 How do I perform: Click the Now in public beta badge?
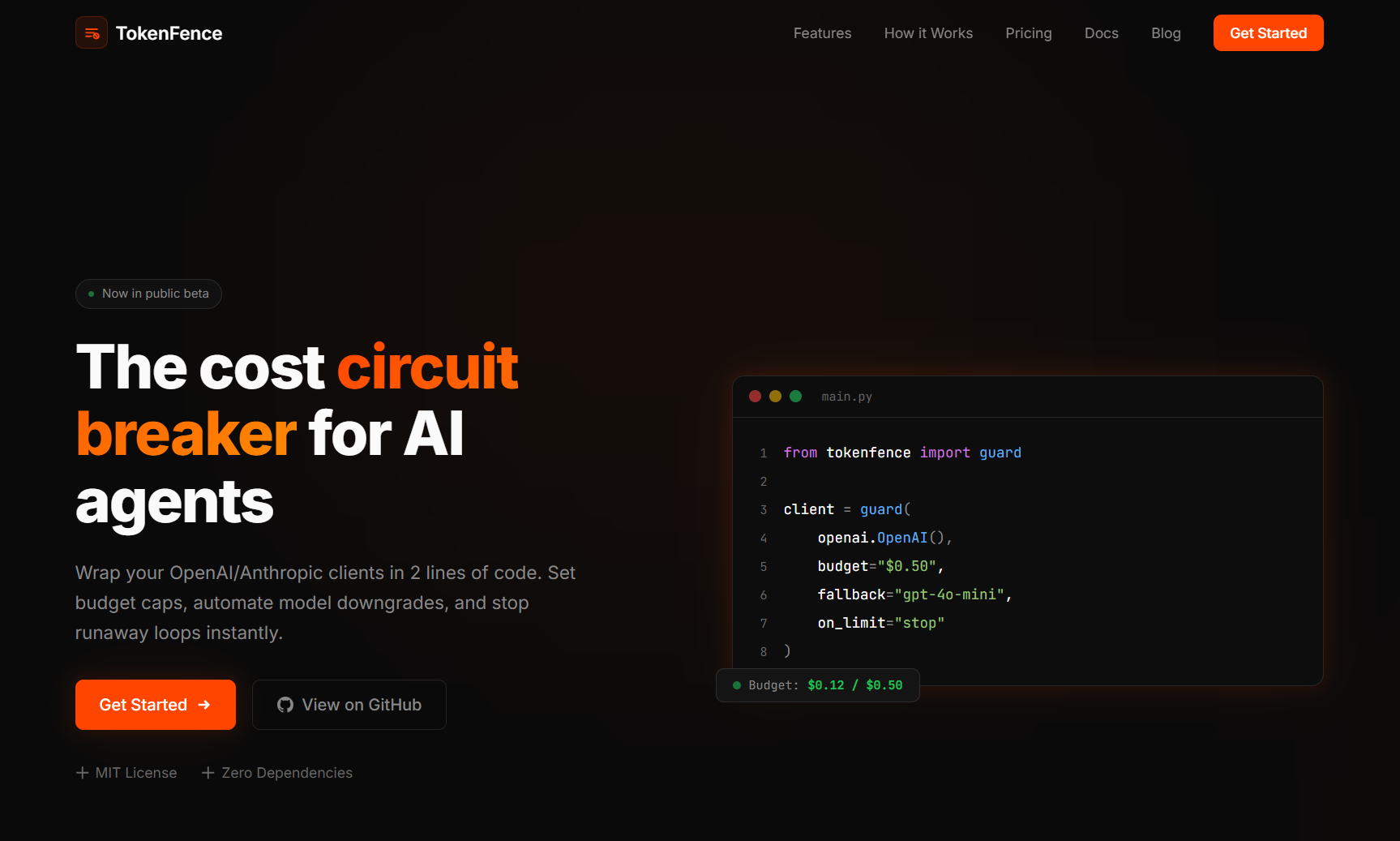click(x=148, y=294)
